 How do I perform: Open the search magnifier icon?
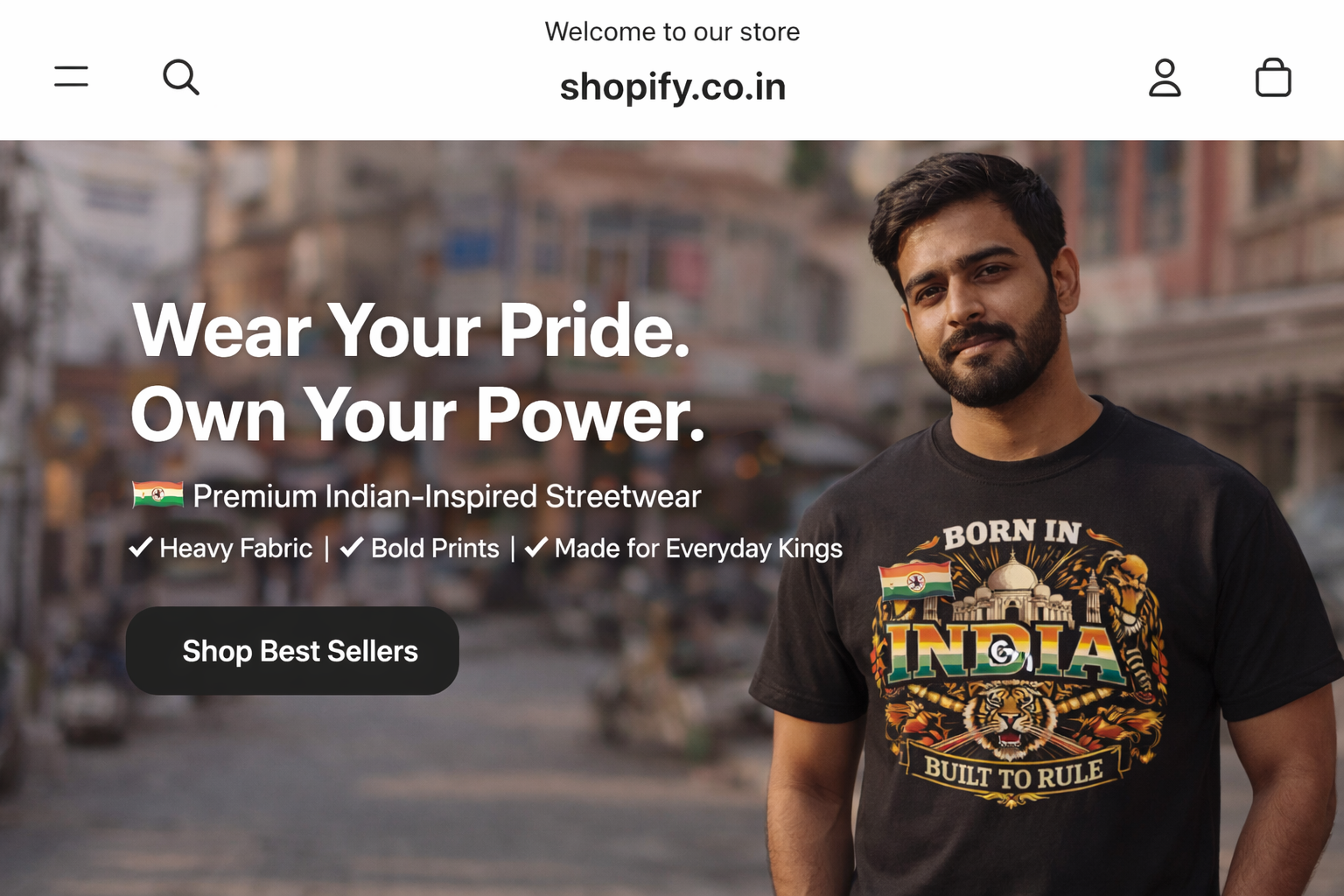[181, 77]
